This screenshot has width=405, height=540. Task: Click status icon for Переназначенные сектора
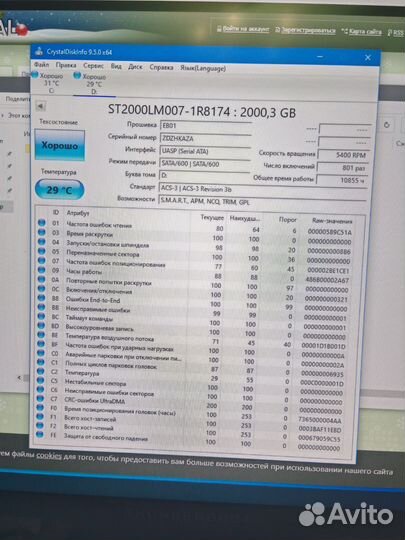click(42, 251)
